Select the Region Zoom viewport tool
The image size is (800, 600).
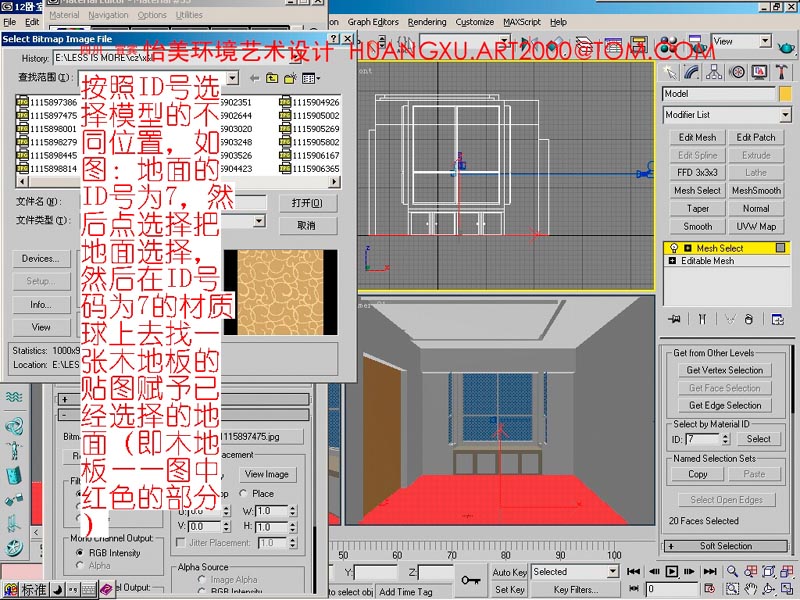[x=732, y=589]
